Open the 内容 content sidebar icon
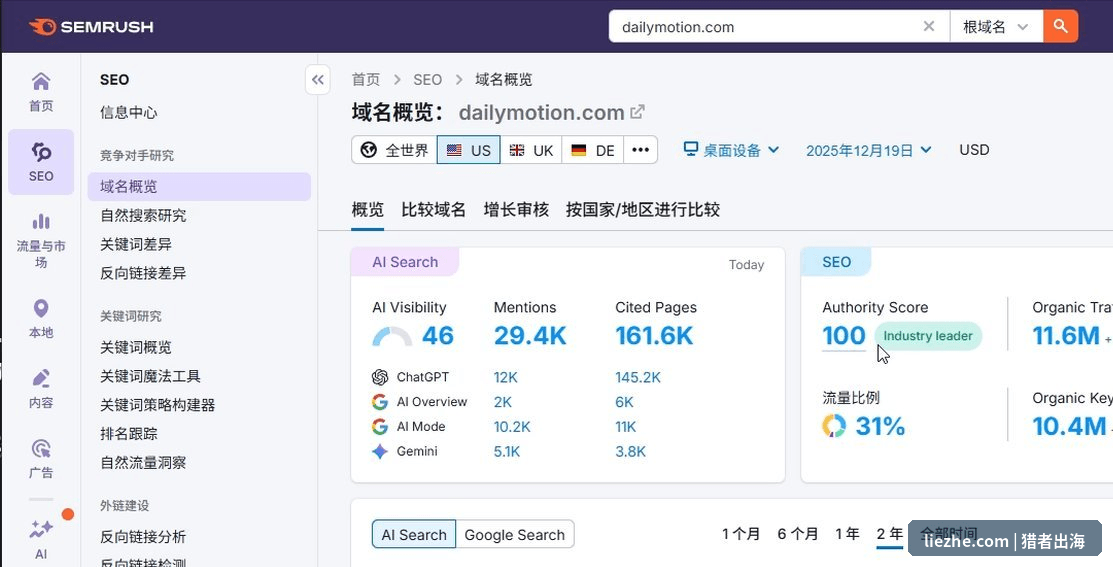This screenshot has height=567, width=1113. [x=41, y=389]
